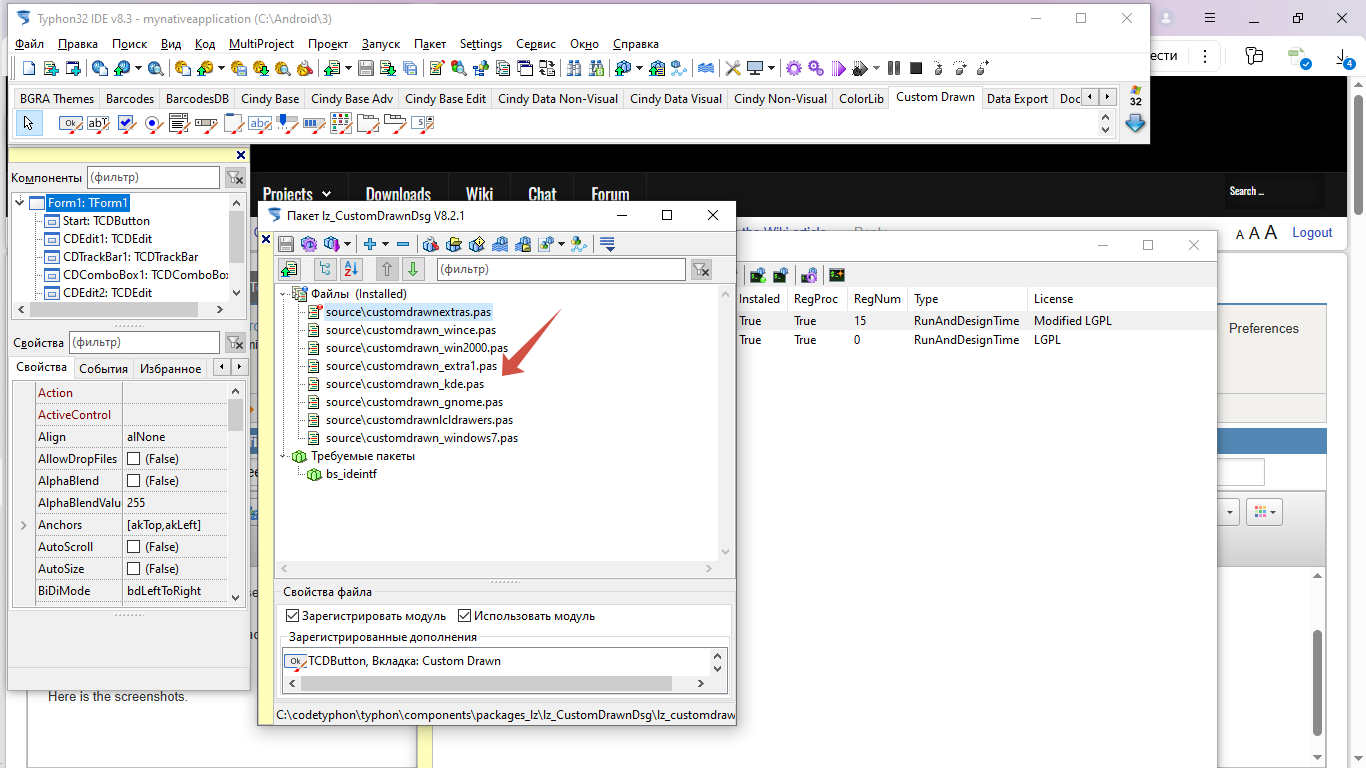Open the More menu lines icon in package
1366x768 pixels.
pyautogui.click(x=607, y=244)
